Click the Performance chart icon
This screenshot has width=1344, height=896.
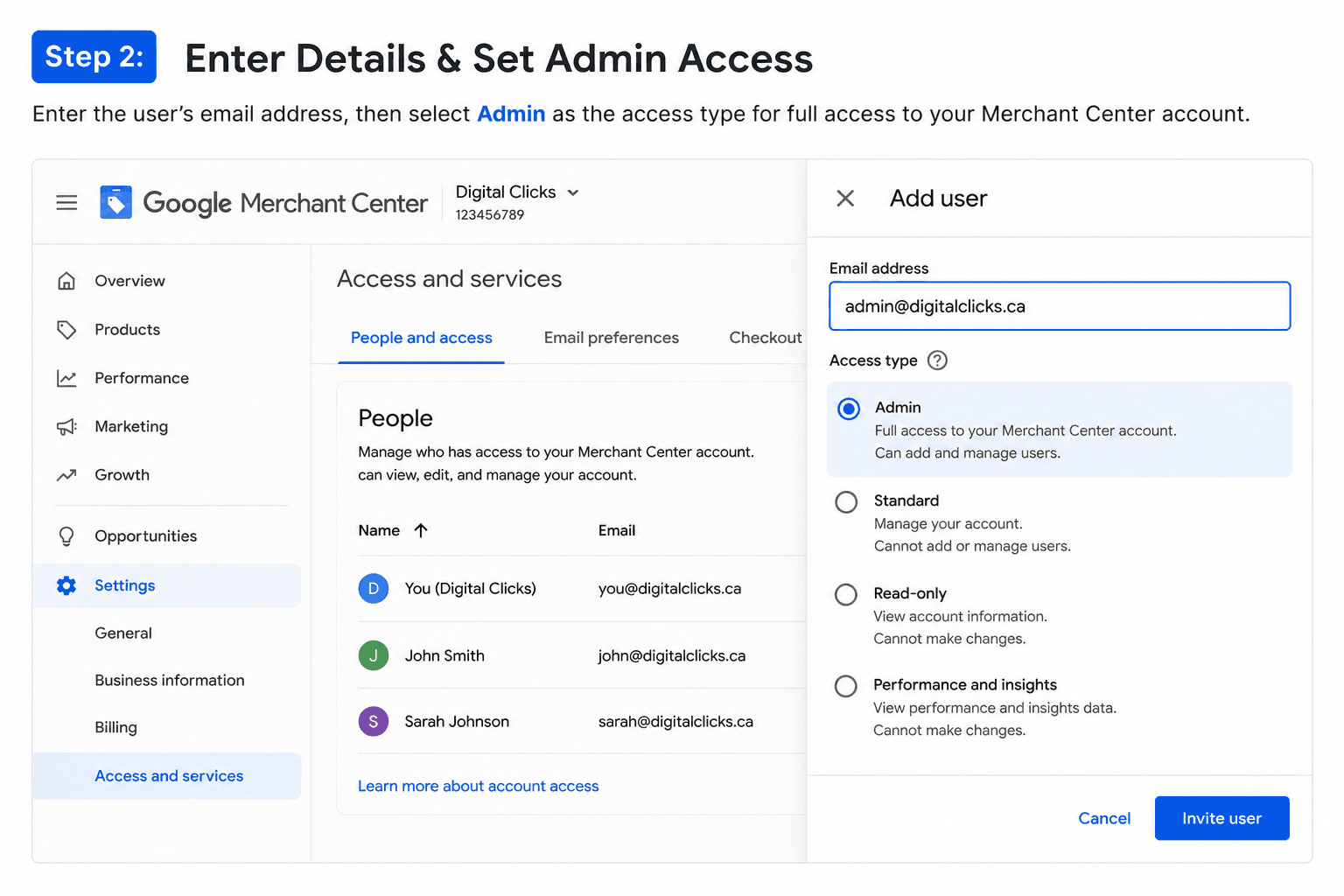pyautogui.click(x=66, y=378)
